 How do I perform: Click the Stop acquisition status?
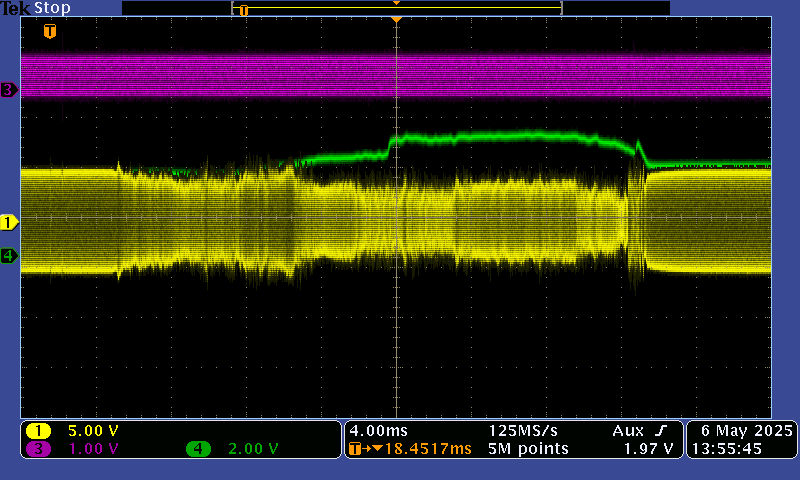[x=53, y=8]
